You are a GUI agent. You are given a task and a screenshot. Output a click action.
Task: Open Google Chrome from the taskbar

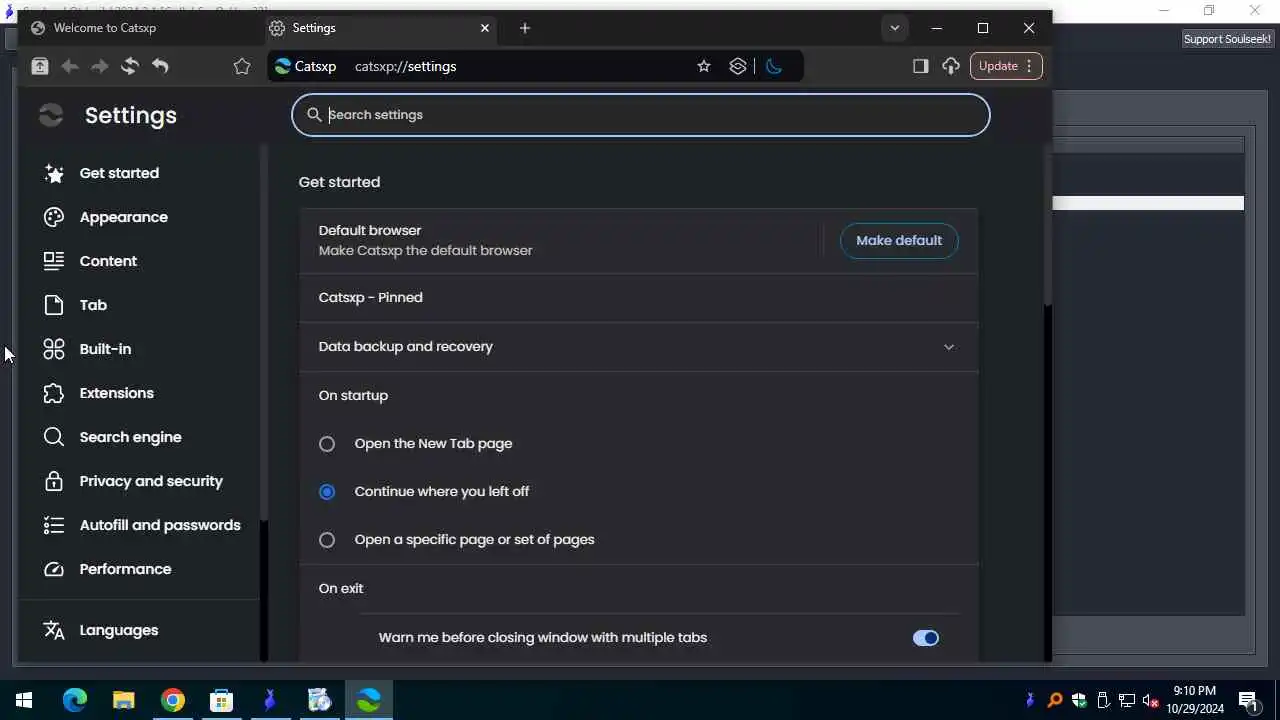pos(173,700)
